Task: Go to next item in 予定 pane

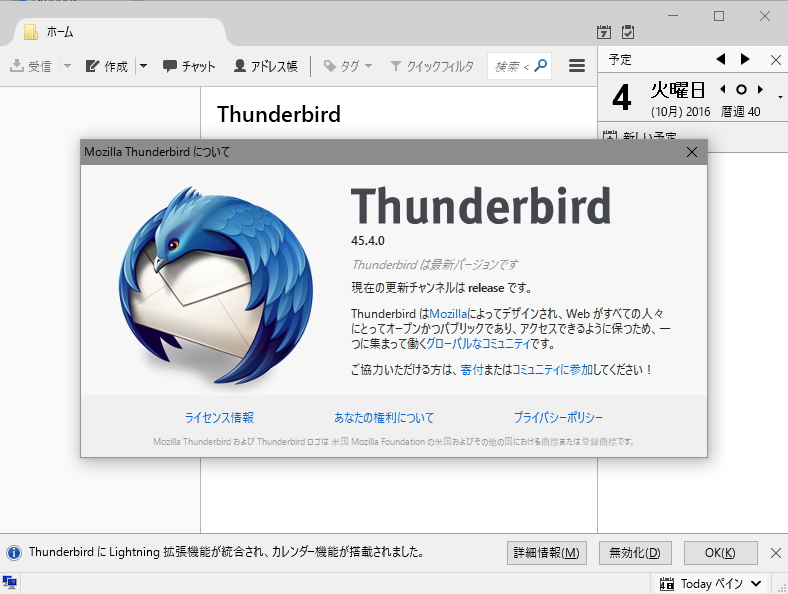Action: tap(745, 59)
